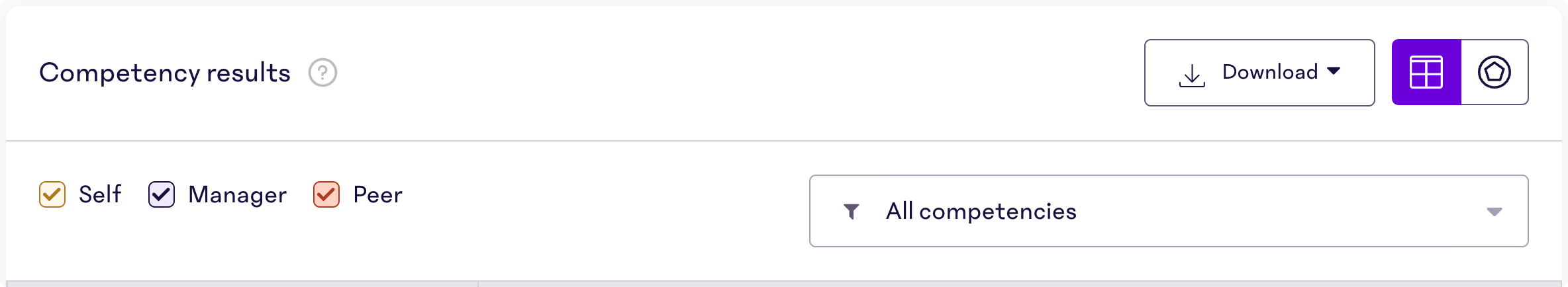The height and width of the screenshot is (287, 1568).
Task: Select the Competency results heading
Action: 165,73
